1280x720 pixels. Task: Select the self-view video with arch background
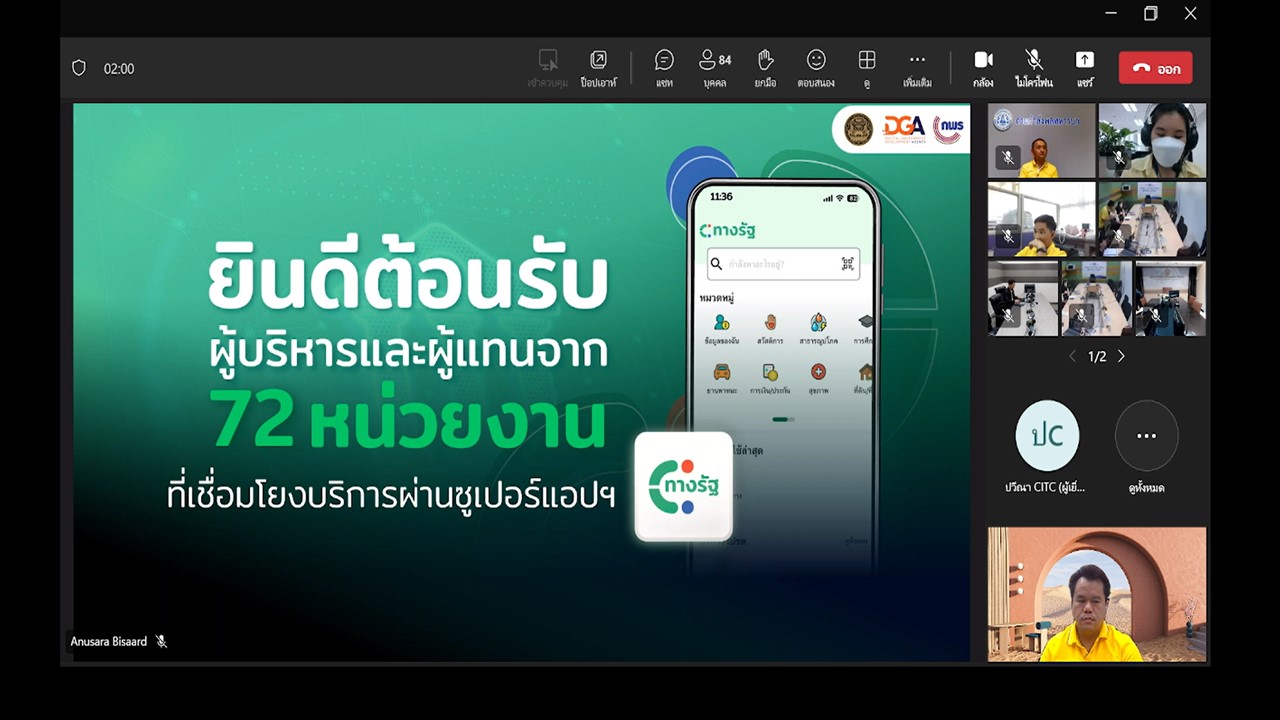[x=1097, y=594]
